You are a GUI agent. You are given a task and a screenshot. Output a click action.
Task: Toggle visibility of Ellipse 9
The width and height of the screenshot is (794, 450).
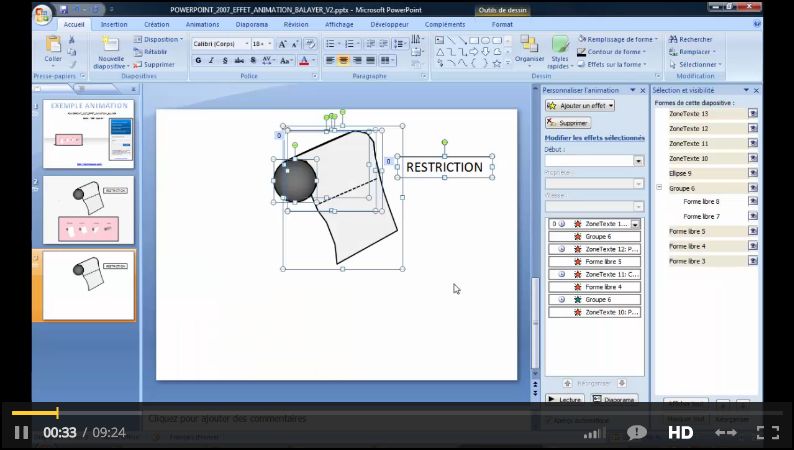click(x=753, y=173)
